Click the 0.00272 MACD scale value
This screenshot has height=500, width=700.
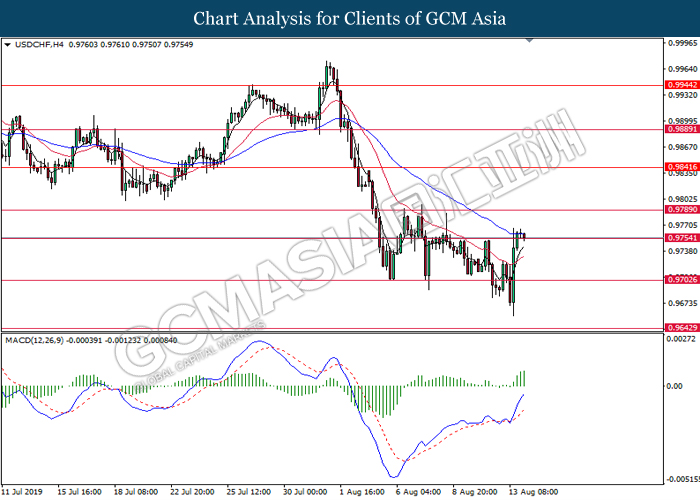tap(681, 339)
